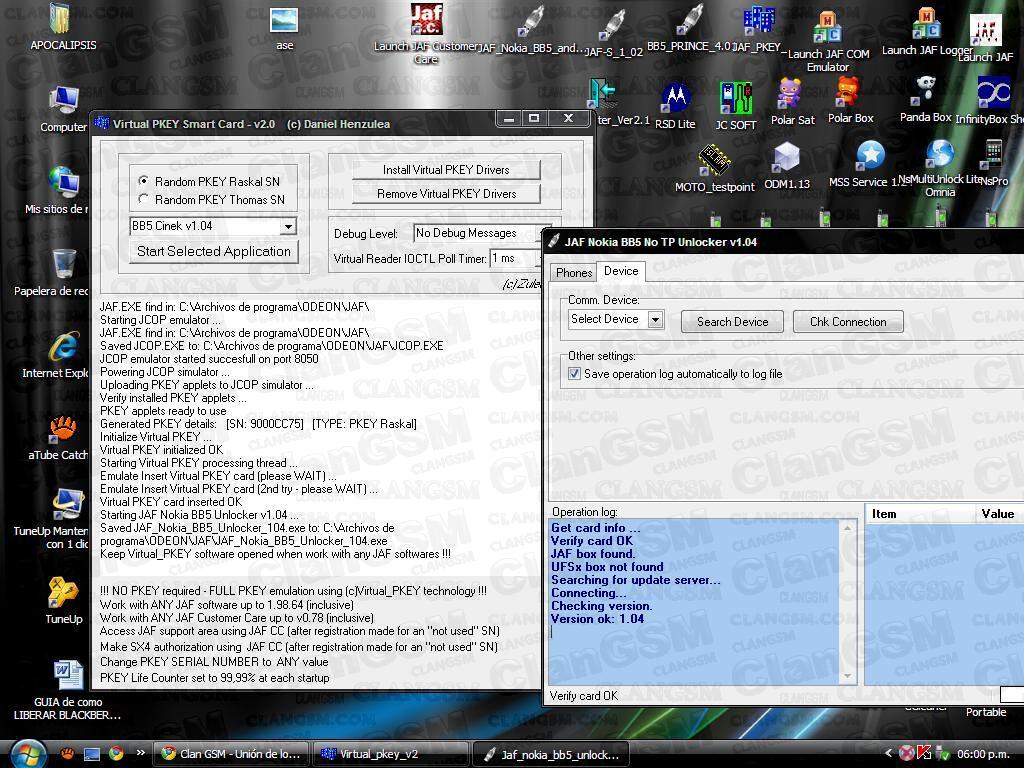The width and height of the screenshot is (1024, 768).
Task: Open the 'ase' image icon on desktop
Action: 284,21
